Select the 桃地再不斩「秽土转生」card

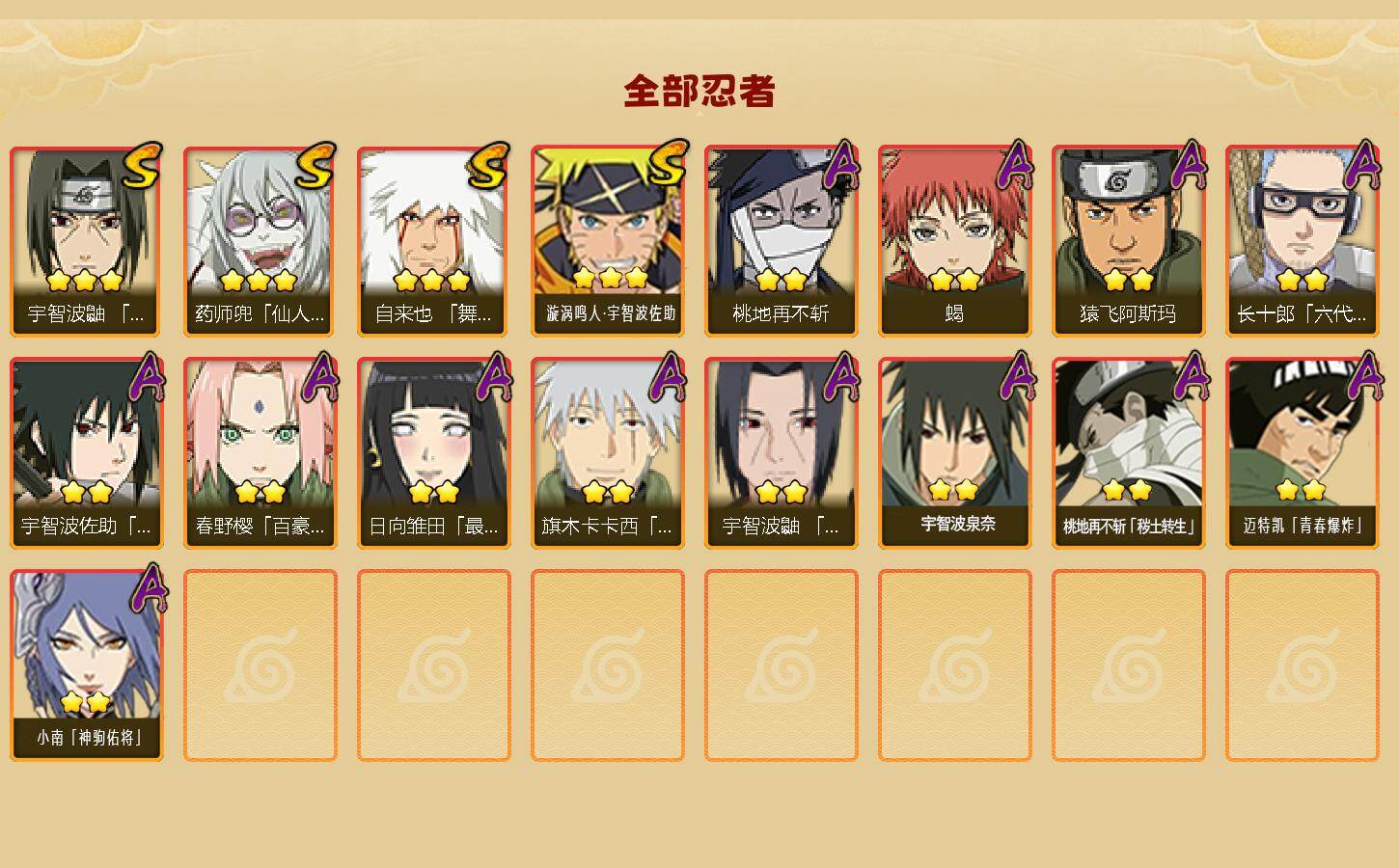1128,453
